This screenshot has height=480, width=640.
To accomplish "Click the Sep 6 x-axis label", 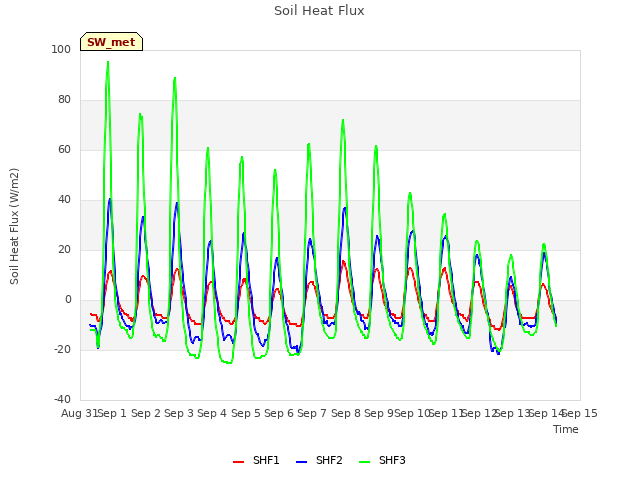I will (279, 413).
